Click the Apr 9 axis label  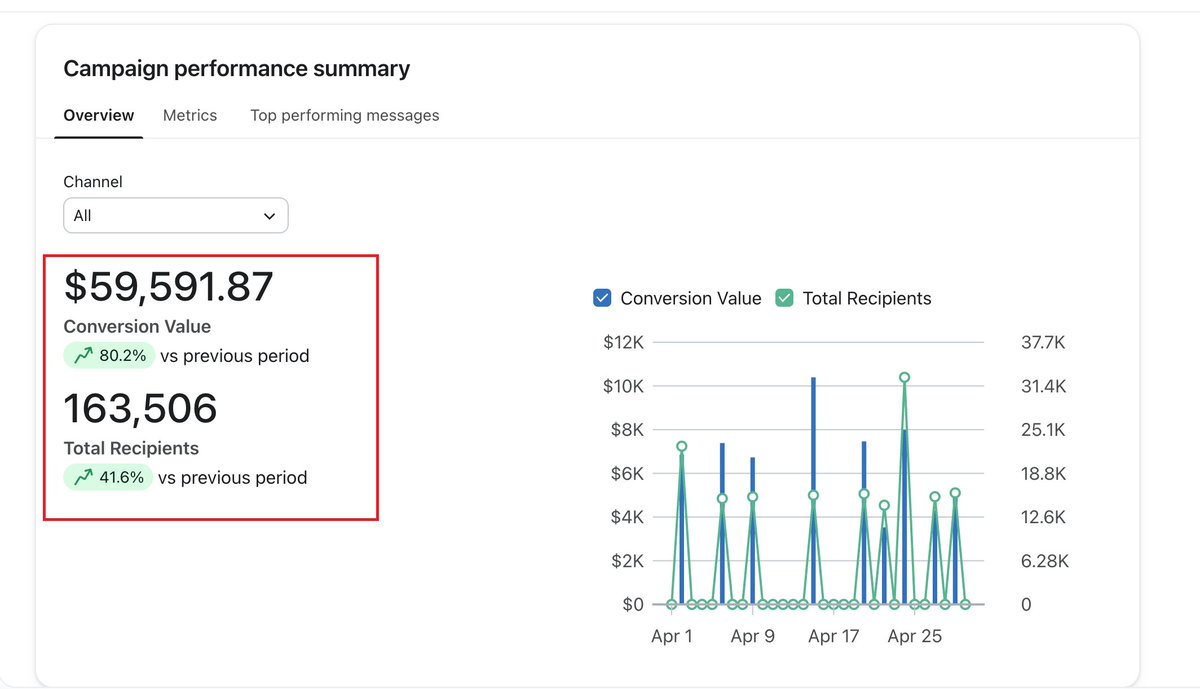click(753, 636)
